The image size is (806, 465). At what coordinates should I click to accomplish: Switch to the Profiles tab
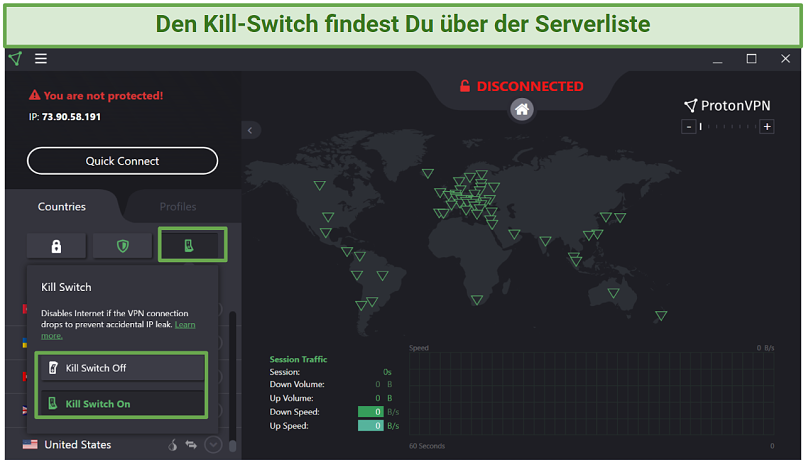point(178,207)
